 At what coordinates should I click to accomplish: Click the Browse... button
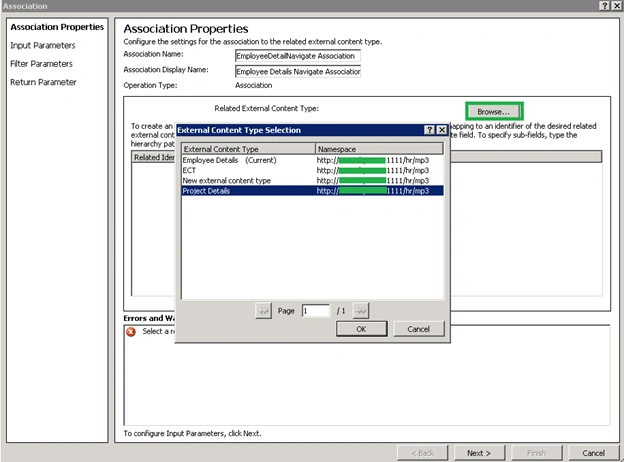pyautogui.click(x=494, y=111)
